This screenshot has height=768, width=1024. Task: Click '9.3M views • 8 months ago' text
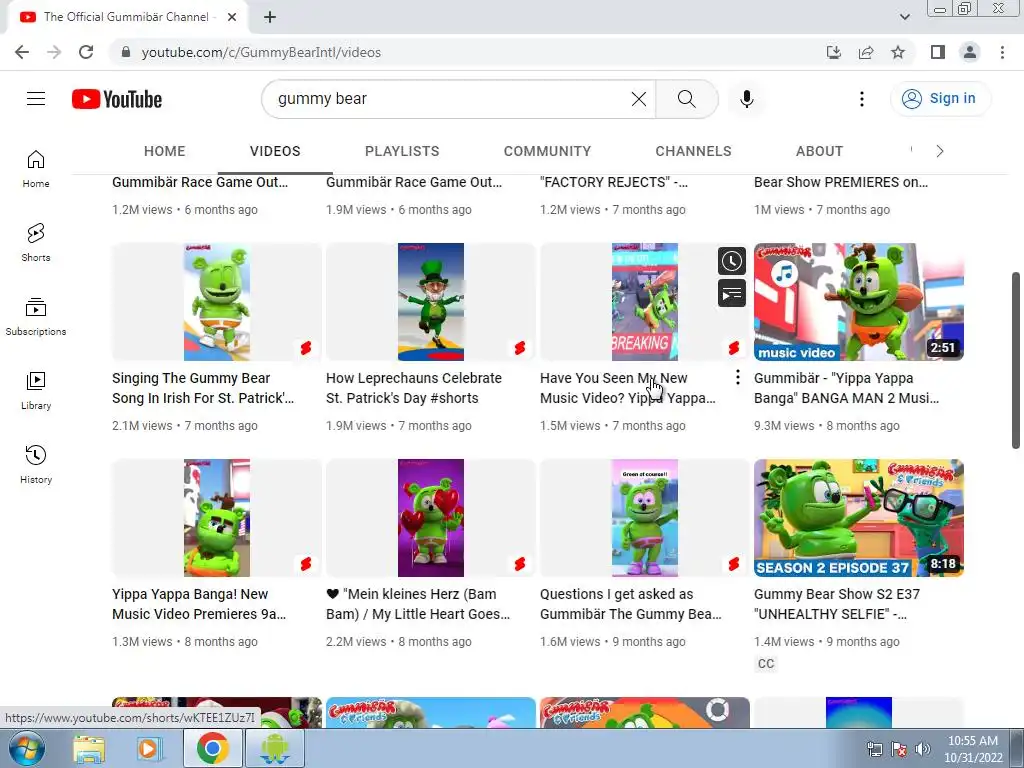826,426
